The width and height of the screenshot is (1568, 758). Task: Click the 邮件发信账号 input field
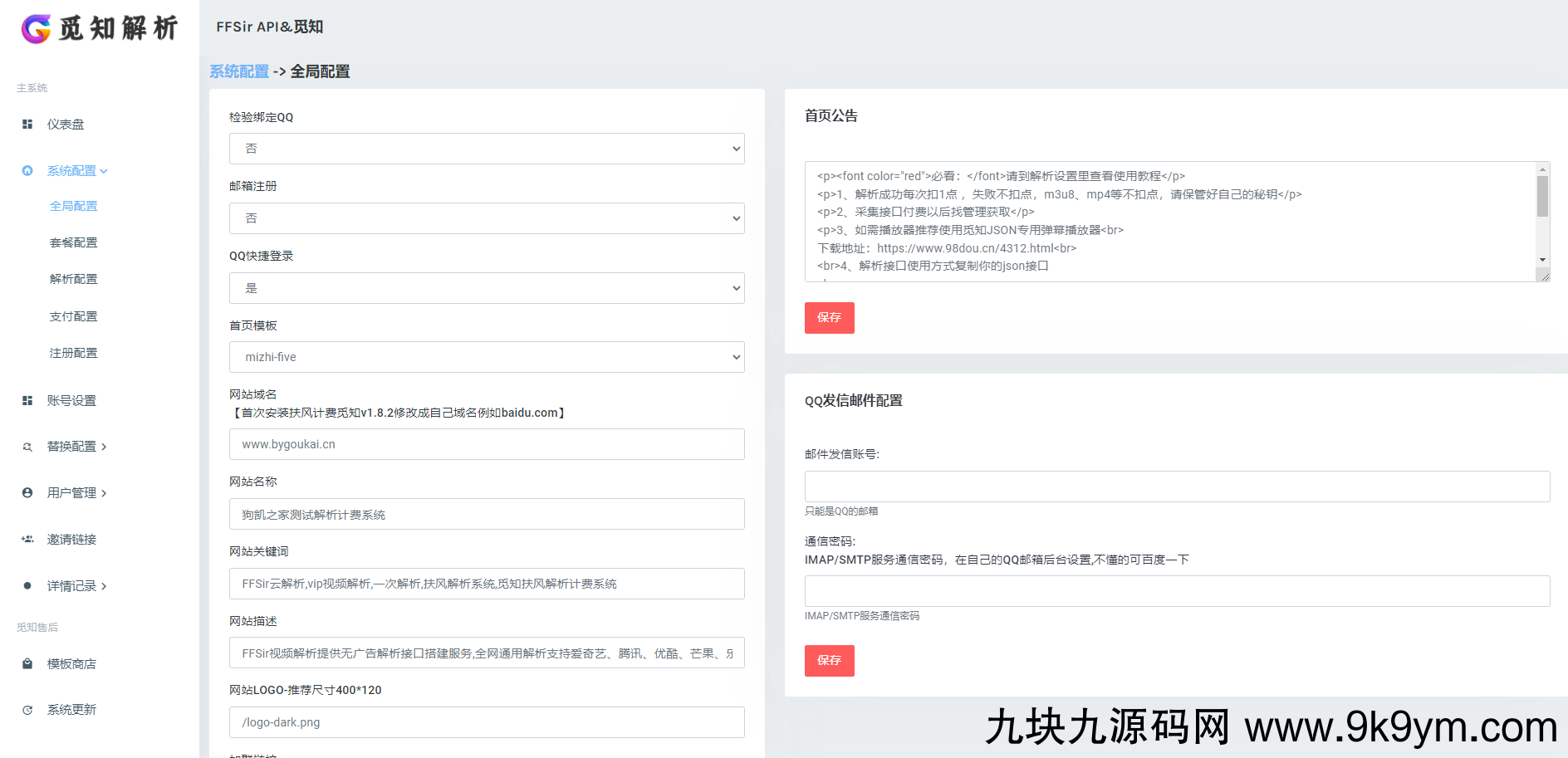[1177, 486]
